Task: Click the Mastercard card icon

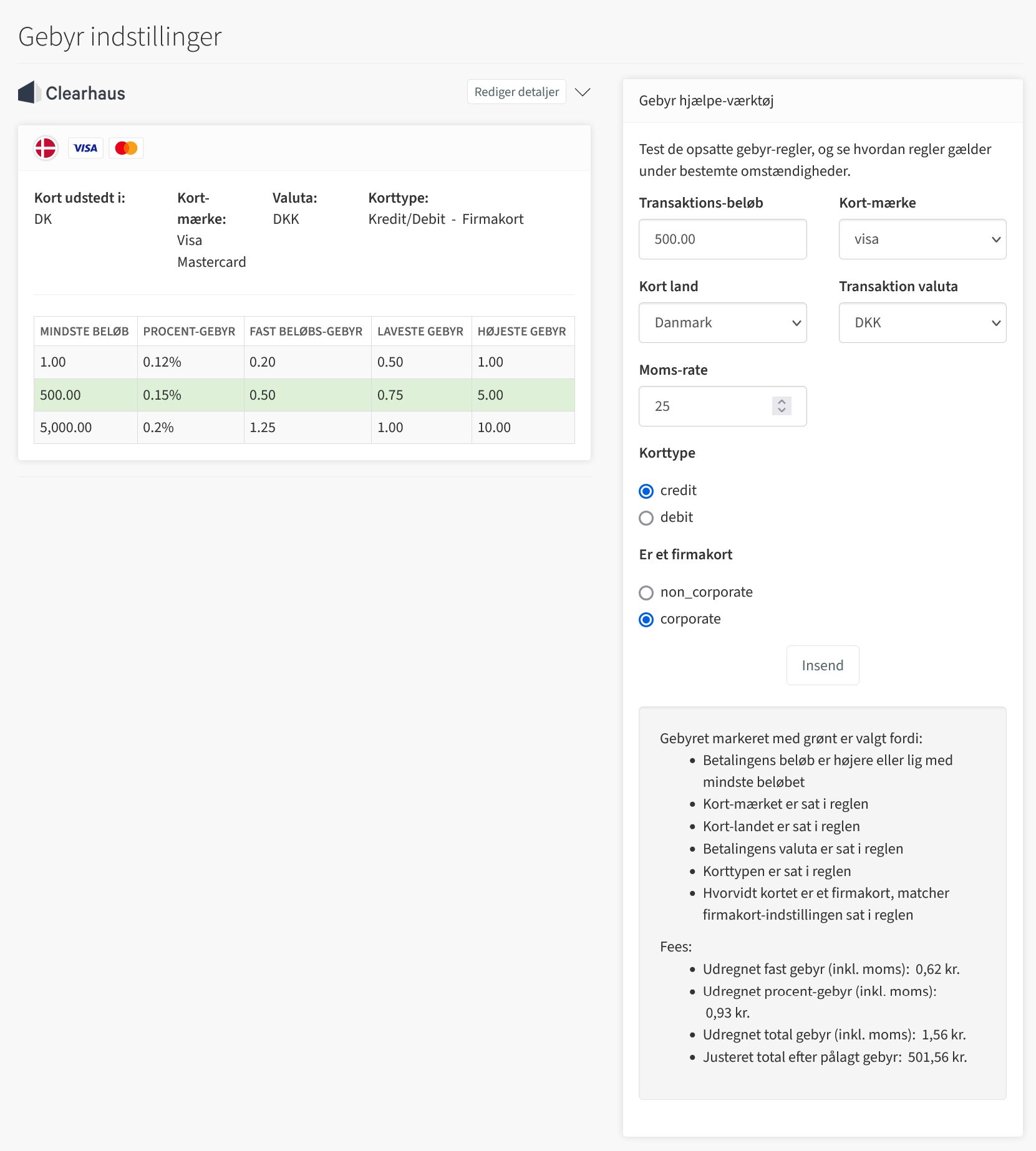Action: 126,148
